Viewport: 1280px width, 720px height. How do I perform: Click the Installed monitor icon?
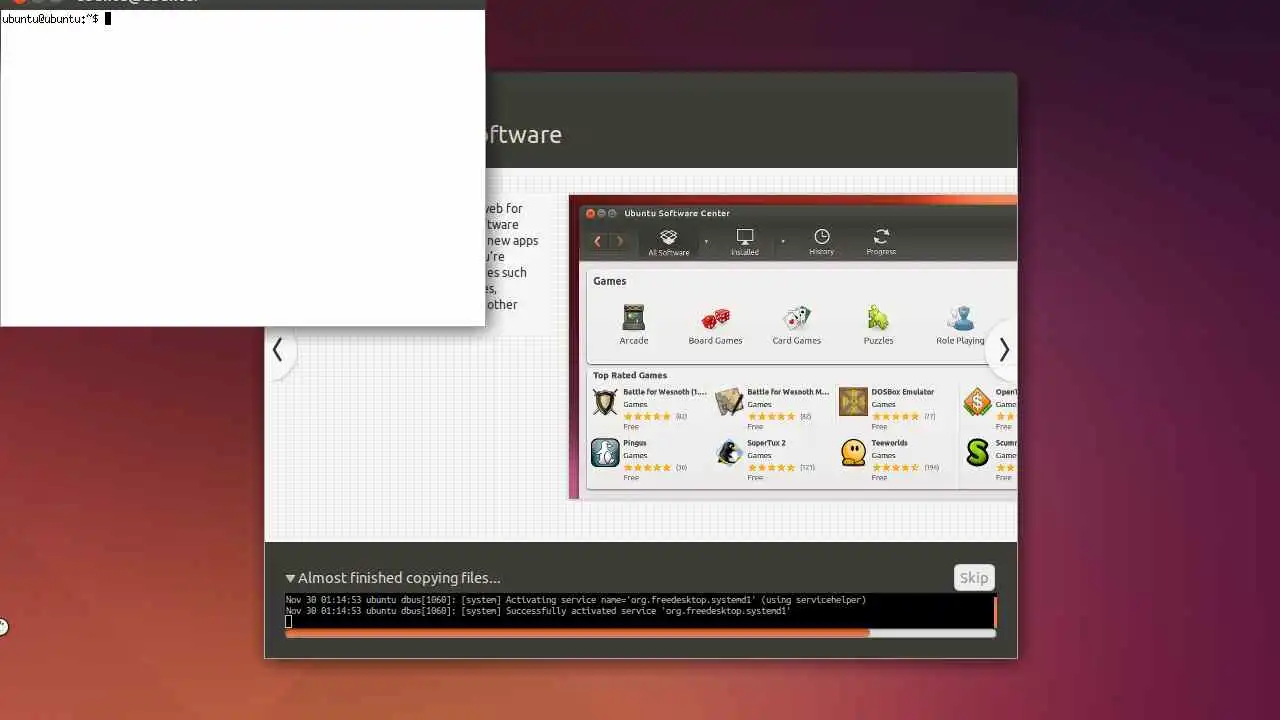[x=744, y=237]
